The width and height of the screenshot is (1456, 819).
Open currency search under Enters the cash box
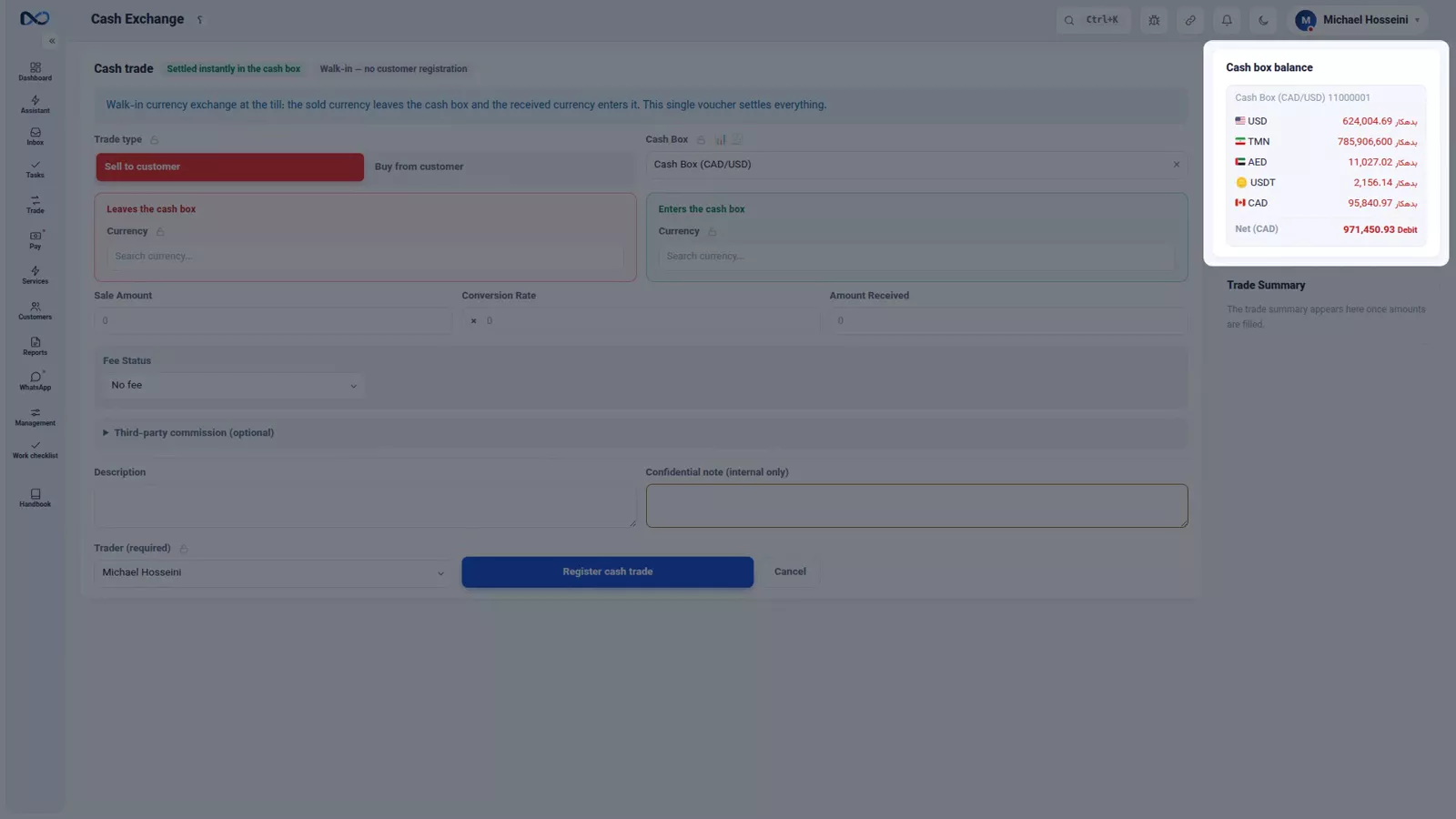pyautogui.click(x=916, y=257)
